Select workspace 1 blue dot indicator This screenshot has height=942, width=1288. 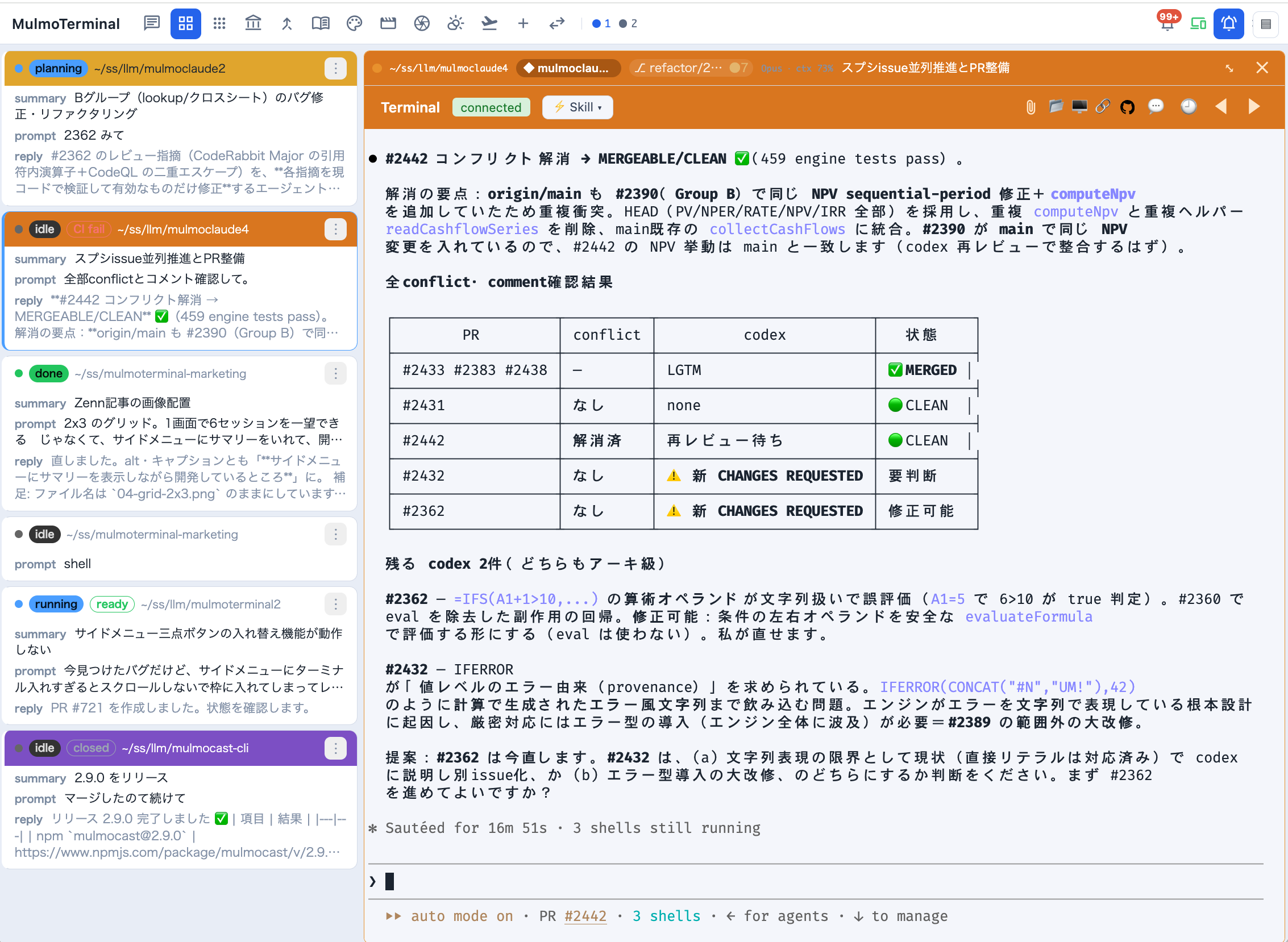[601, 23]
